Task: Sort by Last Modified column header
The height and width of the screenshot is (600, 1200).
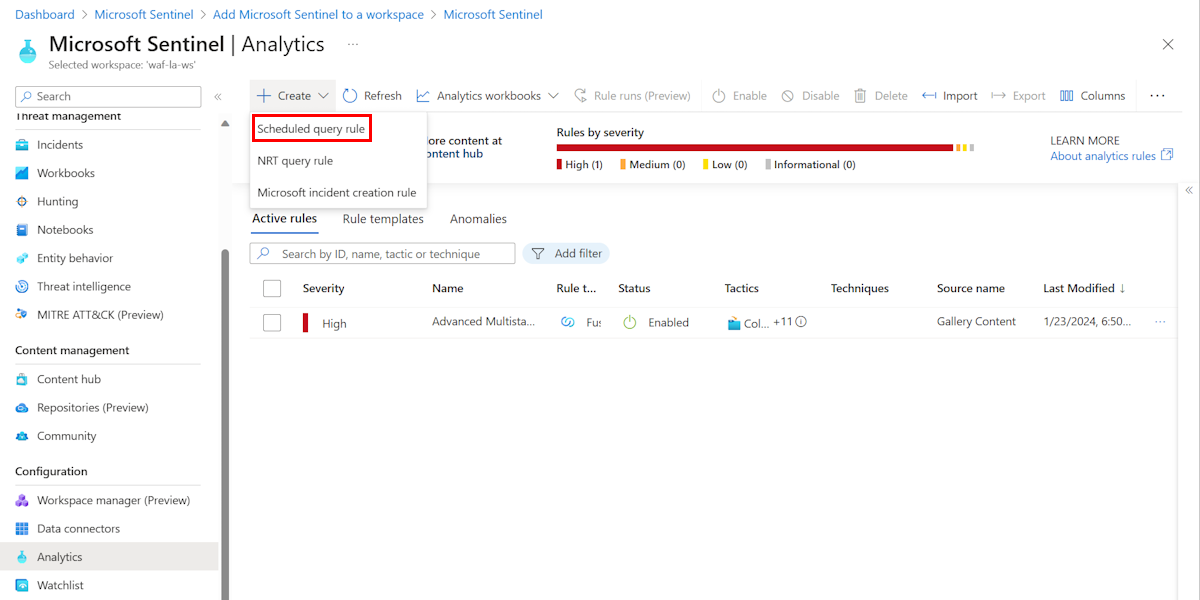Action: click(1084, 289)
